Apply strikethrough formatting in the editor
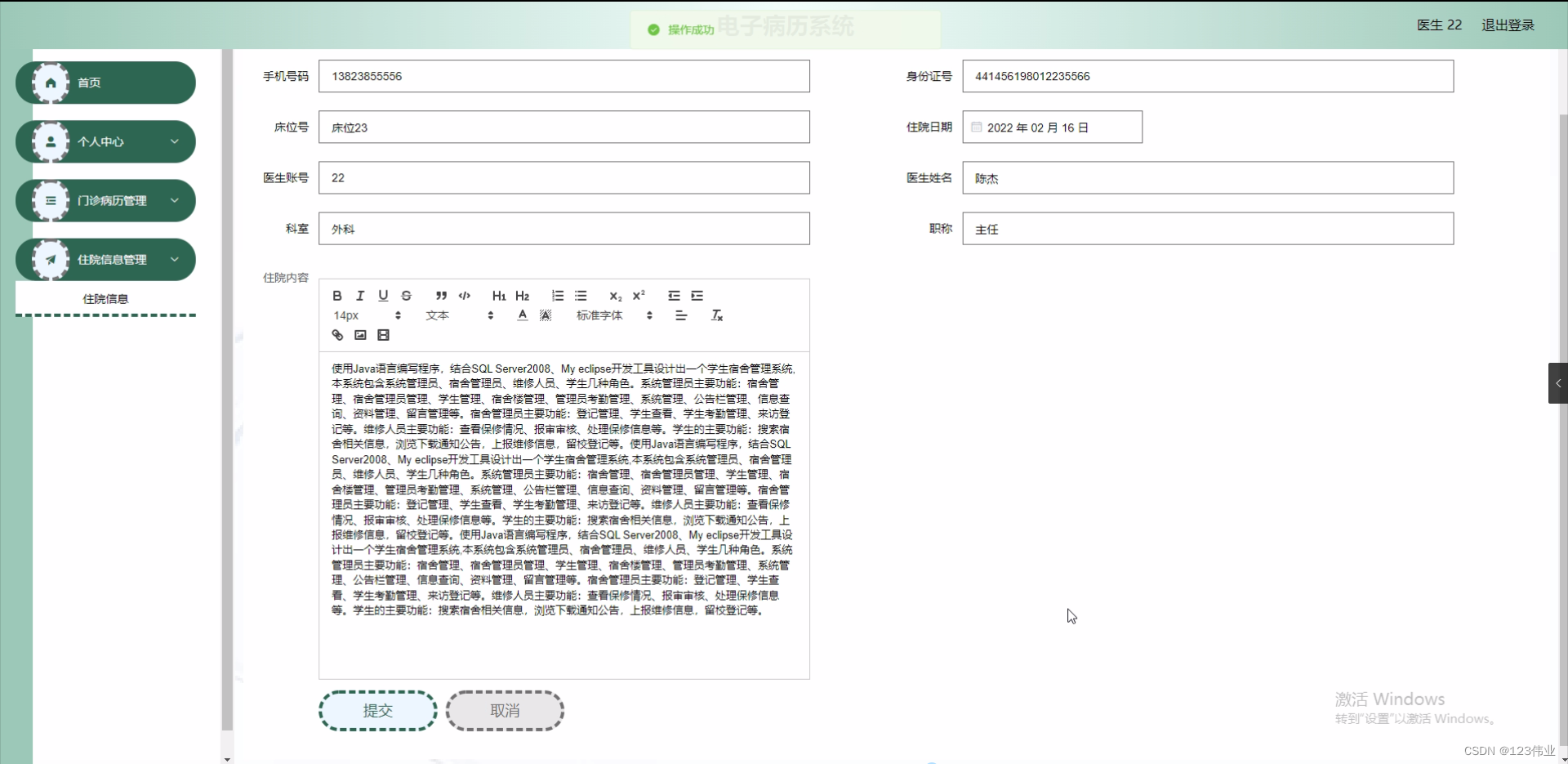 point(406,296)
